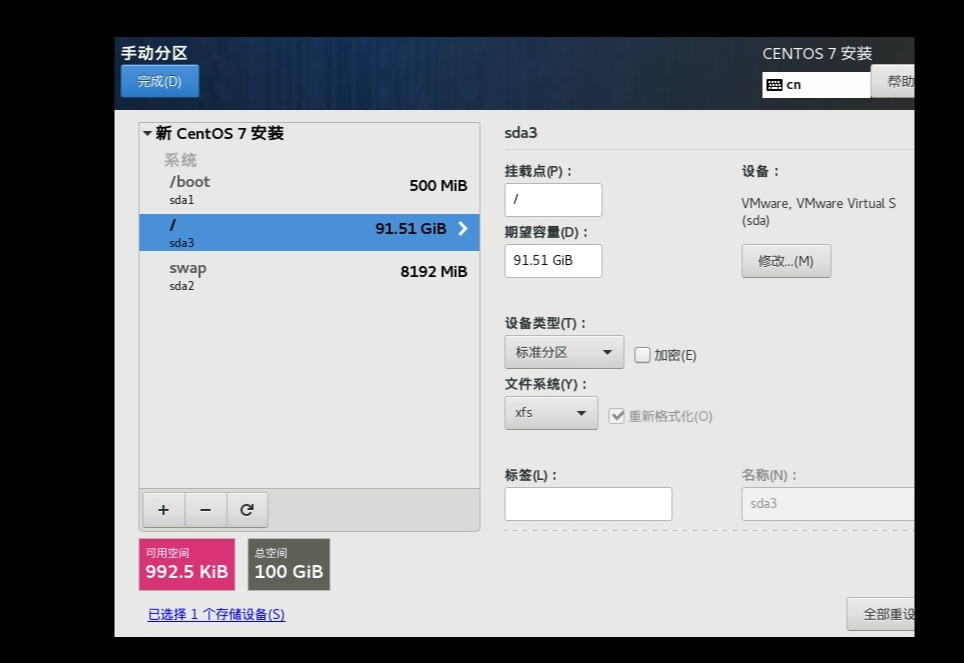The image size is (964, 663).
Task: Click the 修改...(M) device button
Action: pos(786,261)
